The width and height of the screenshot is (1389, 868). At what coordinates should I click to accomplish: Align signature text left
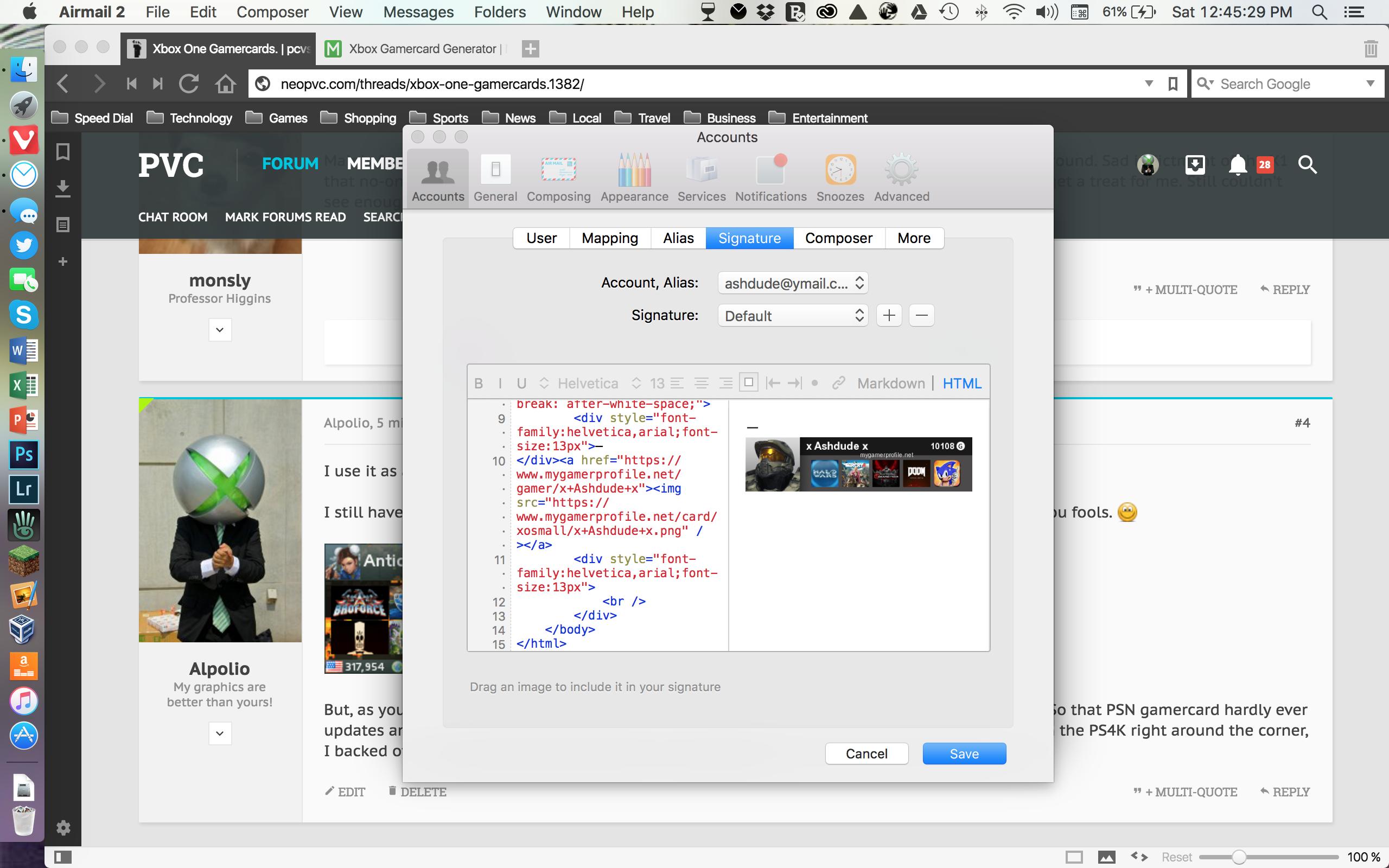(677, 383)
